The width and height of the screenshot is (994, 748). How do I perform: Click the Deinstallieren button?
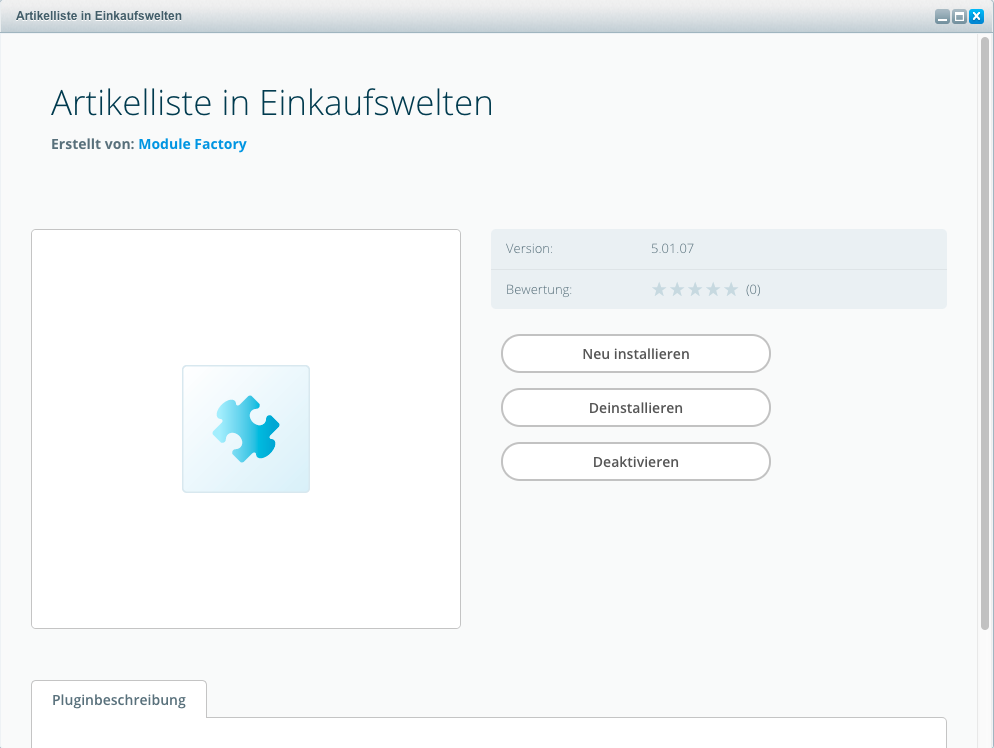tap(636, 408)
